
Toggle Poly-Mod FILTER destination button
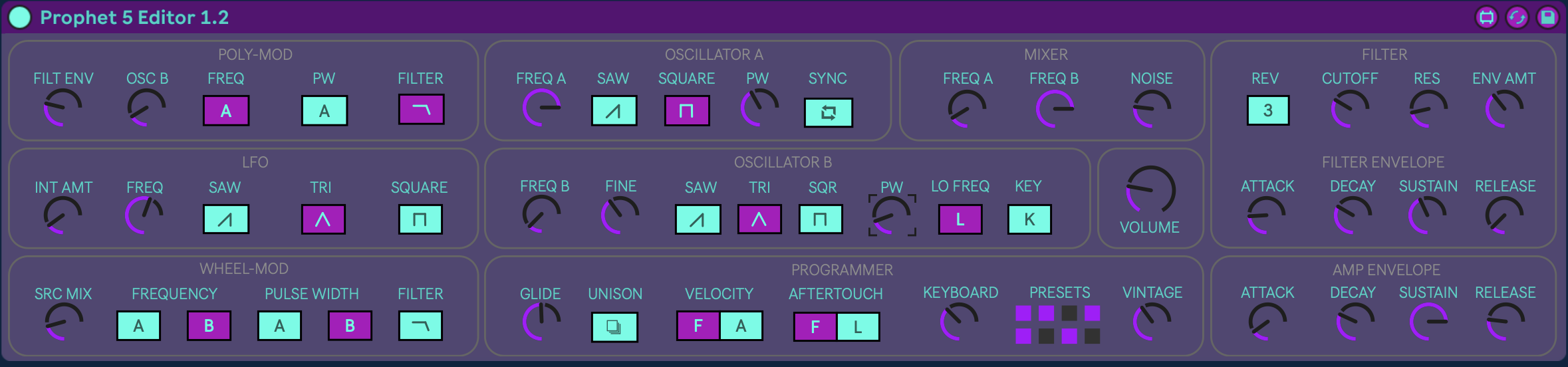(x=421, y=110)
